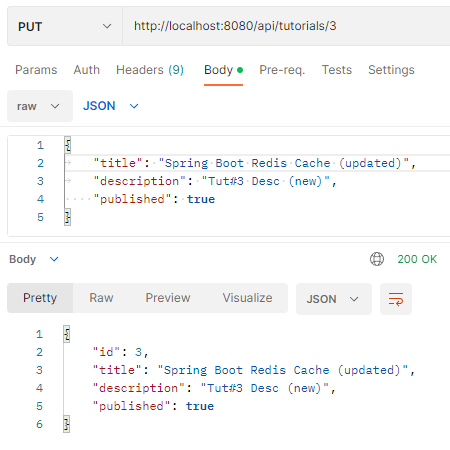Image resolution: width=450 pixels, height=450 pixels.
Task: Switch to the Headers (9) tab
Action: [150, 70]
